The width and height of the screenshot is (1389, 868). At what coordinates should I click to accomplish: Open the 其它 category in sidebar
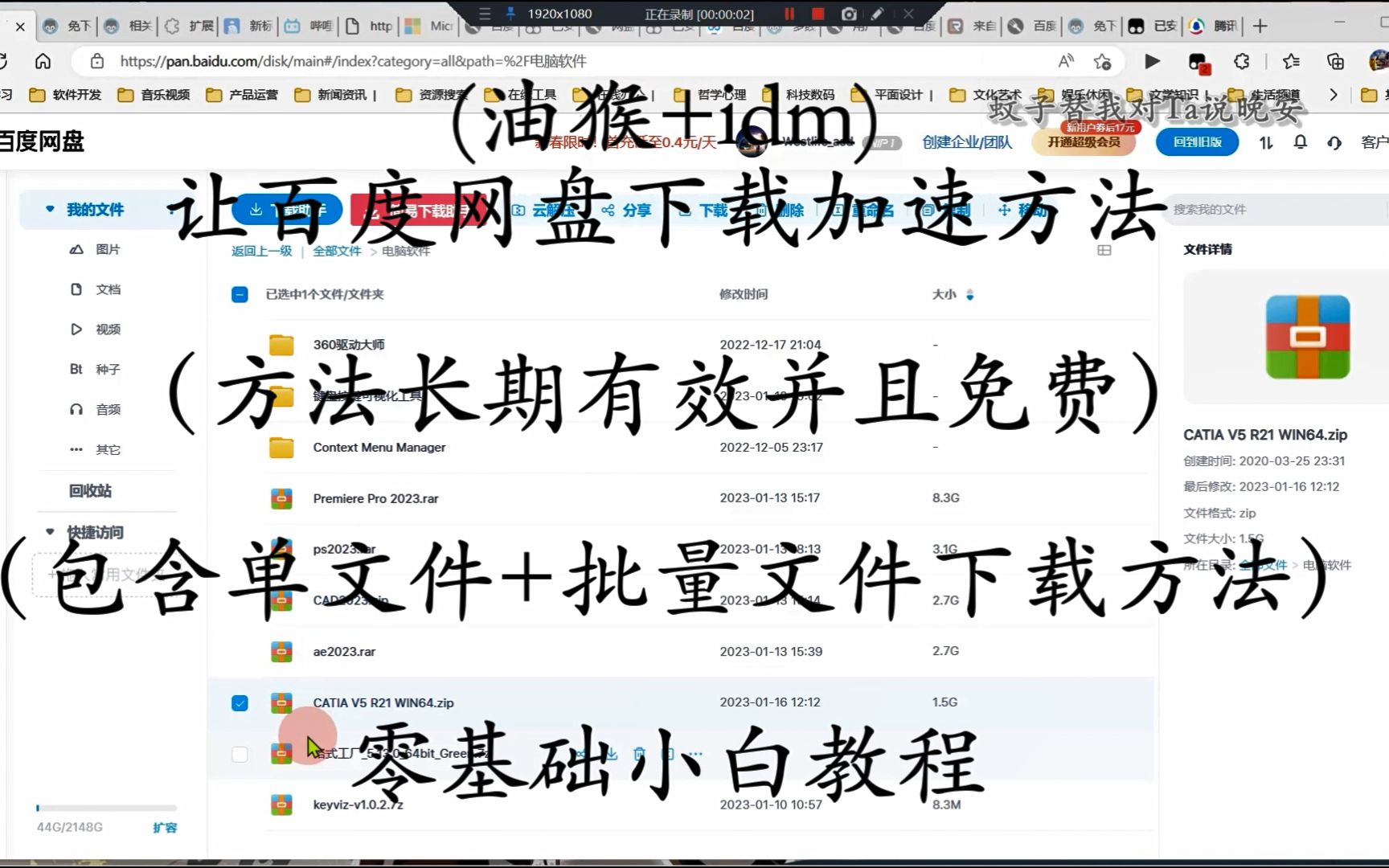pos(95,450)
